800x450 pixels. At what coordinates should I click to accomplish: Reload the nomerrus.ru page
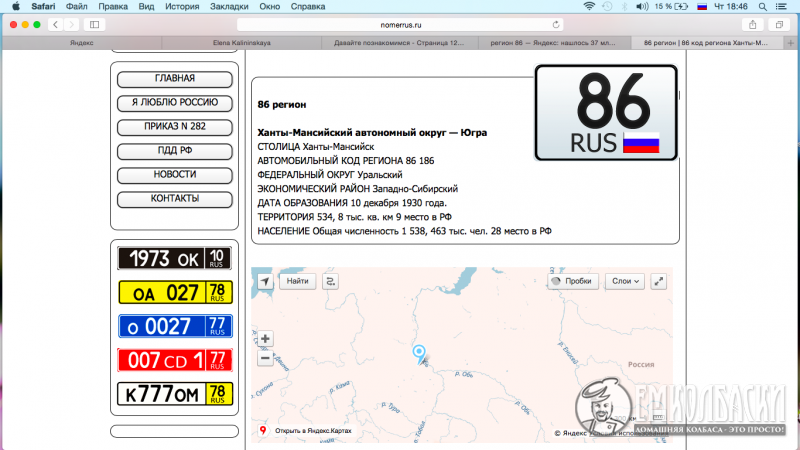pyautogui.click(x=556, y=24)
